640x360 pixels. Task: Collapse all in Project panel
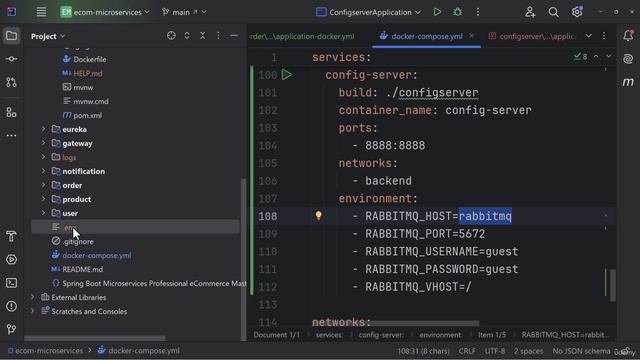coord(202,36)
